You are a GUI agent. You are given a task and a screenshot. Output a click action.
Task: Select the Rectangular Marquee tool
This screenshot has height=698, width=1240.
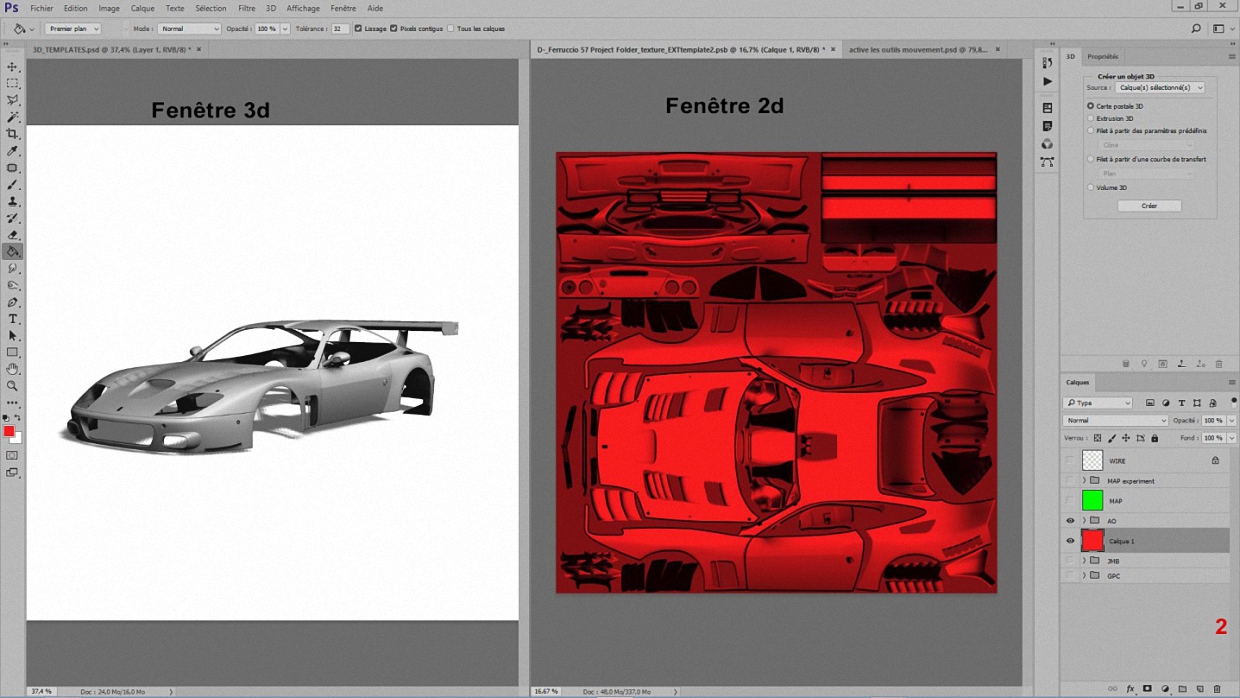13,84
